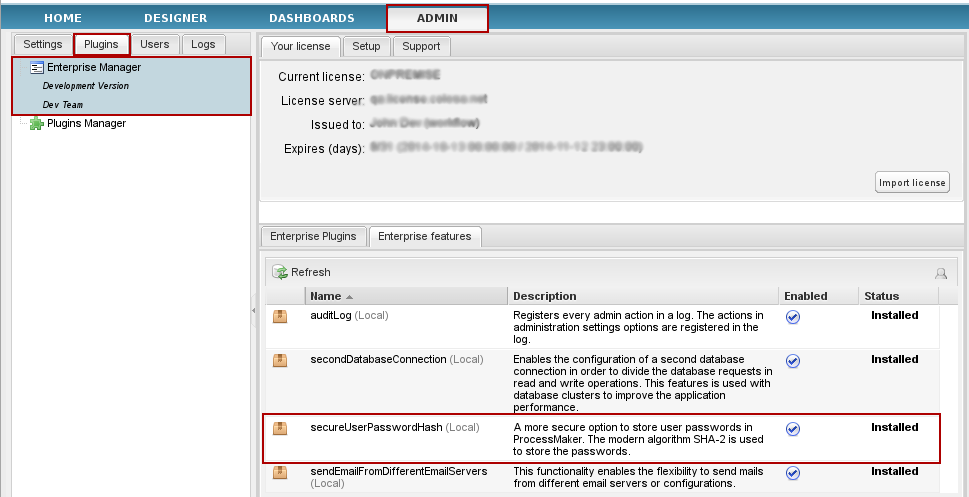Viewport: 969px width, 497px height.
Task: Open the DESIGNER menu
Action: coord(175,18)
